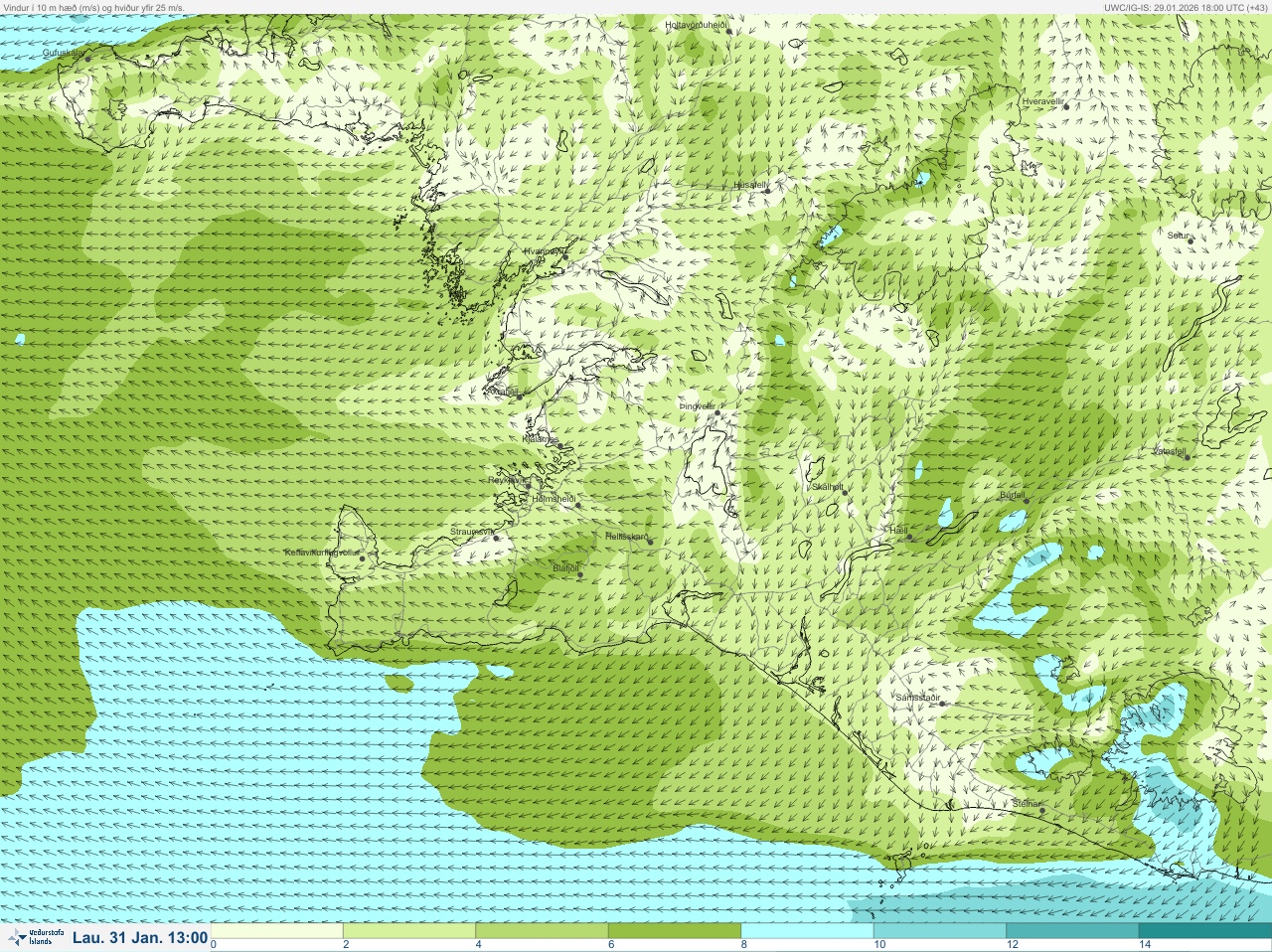1272x952 pixels.
Task: Click the 8–10 m/s light cyan legend swatch
Action: point(807,931)
